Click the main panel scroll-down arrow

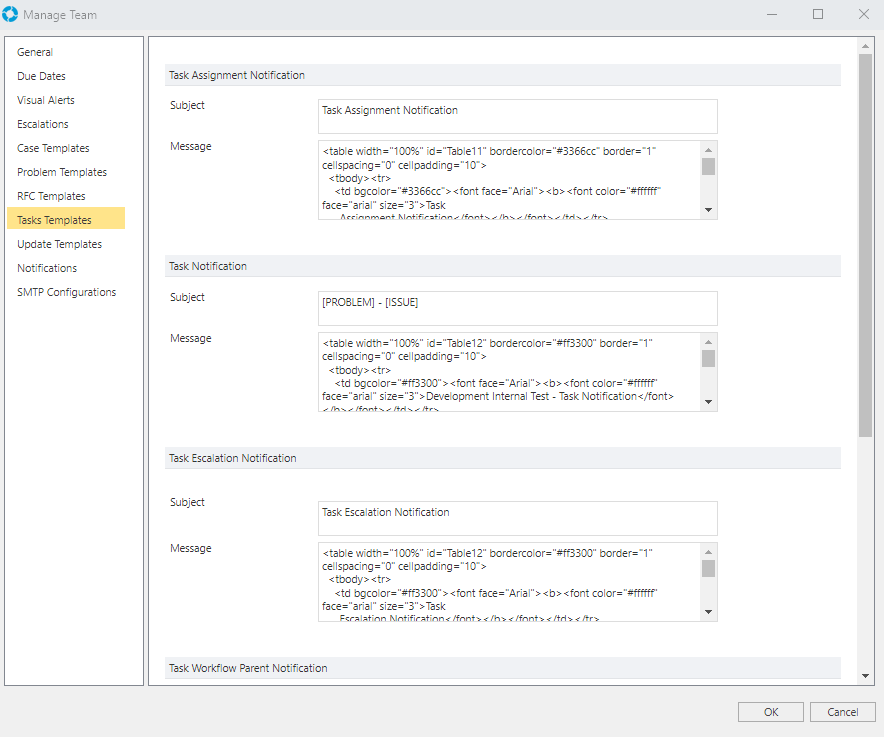click(865, 676)
